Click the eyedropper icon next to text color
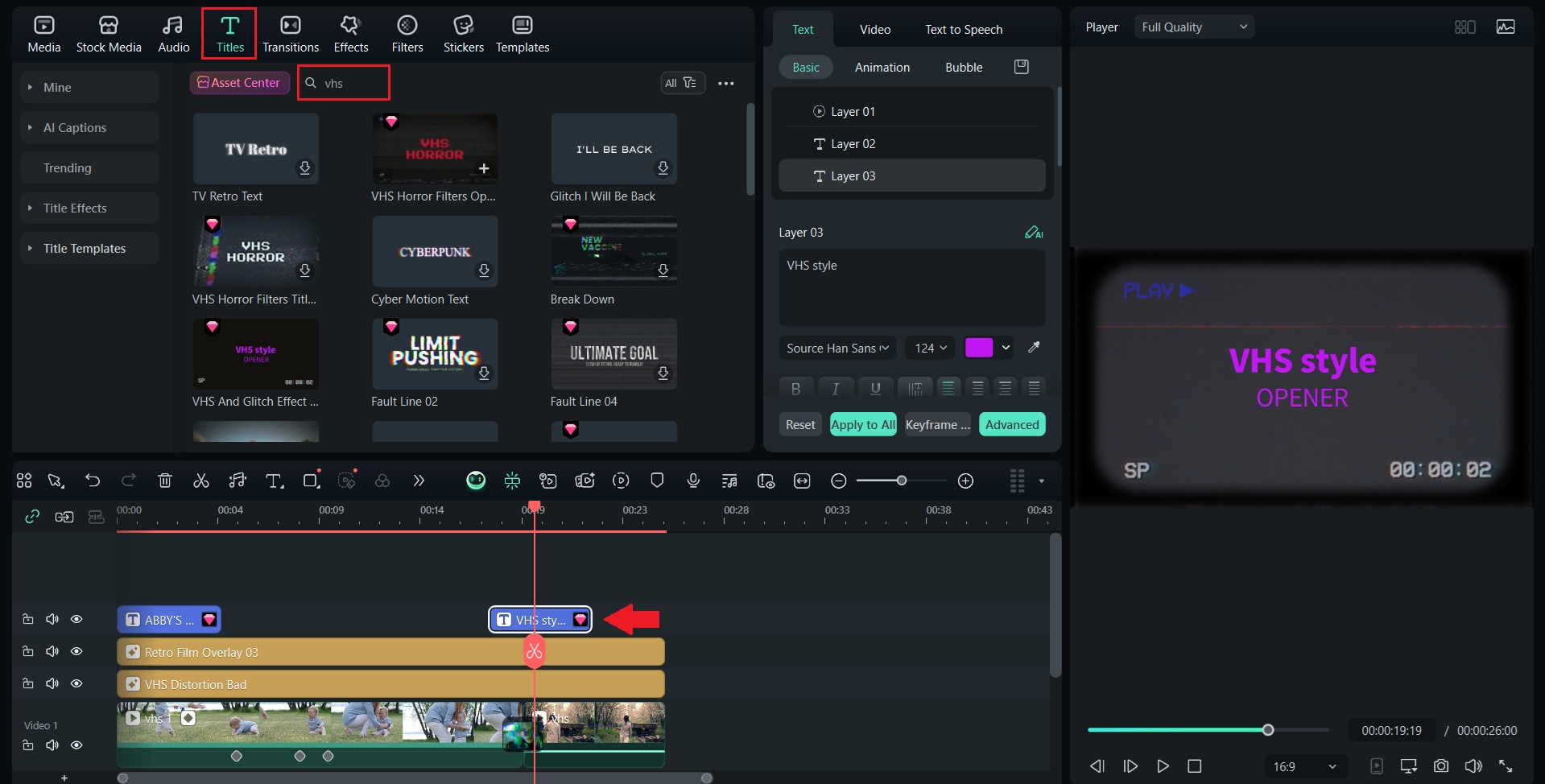Viewport: 1545px width, 784px height. 1035,347
